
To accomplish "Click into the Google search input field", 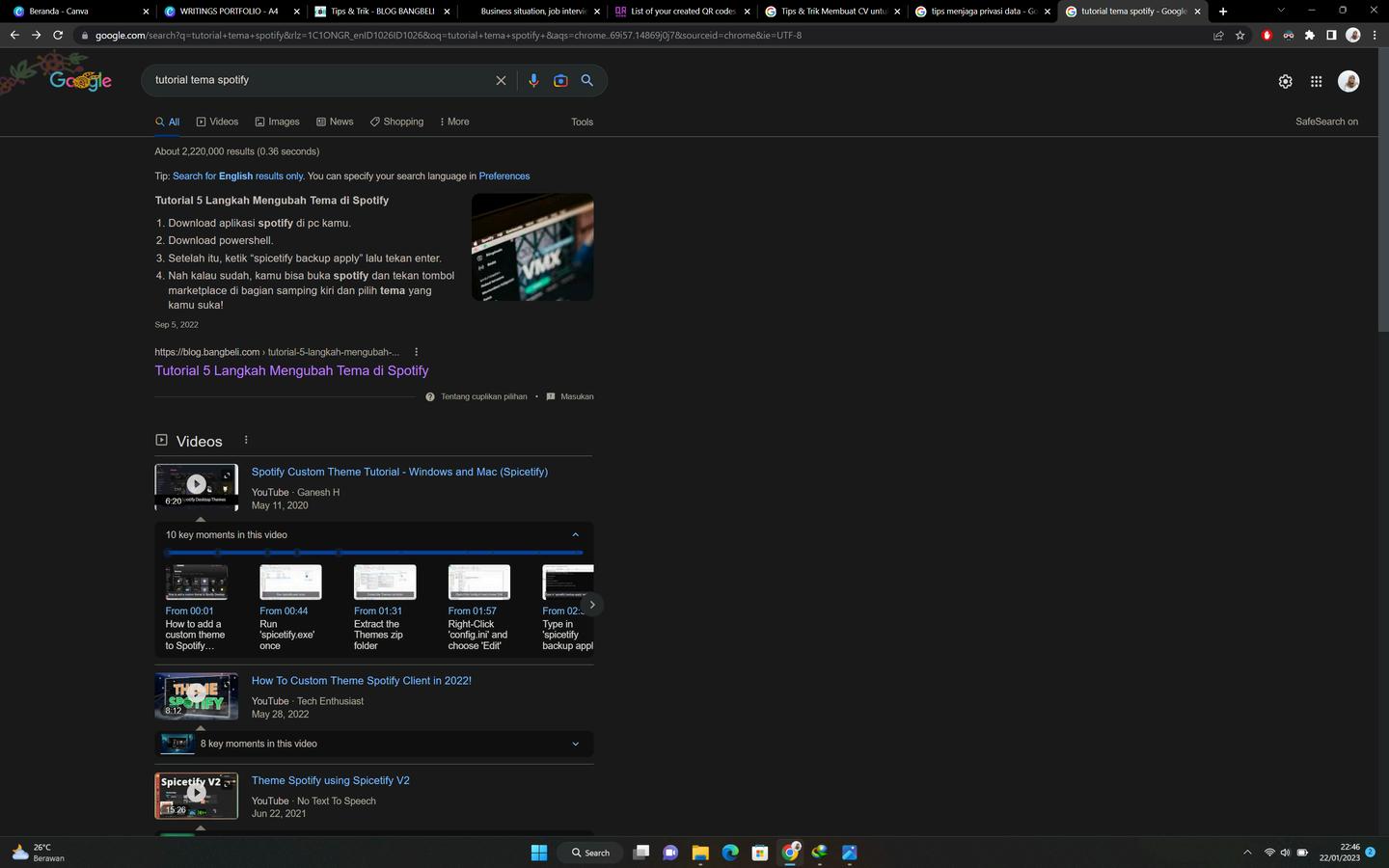I will [x=322, y=80].
